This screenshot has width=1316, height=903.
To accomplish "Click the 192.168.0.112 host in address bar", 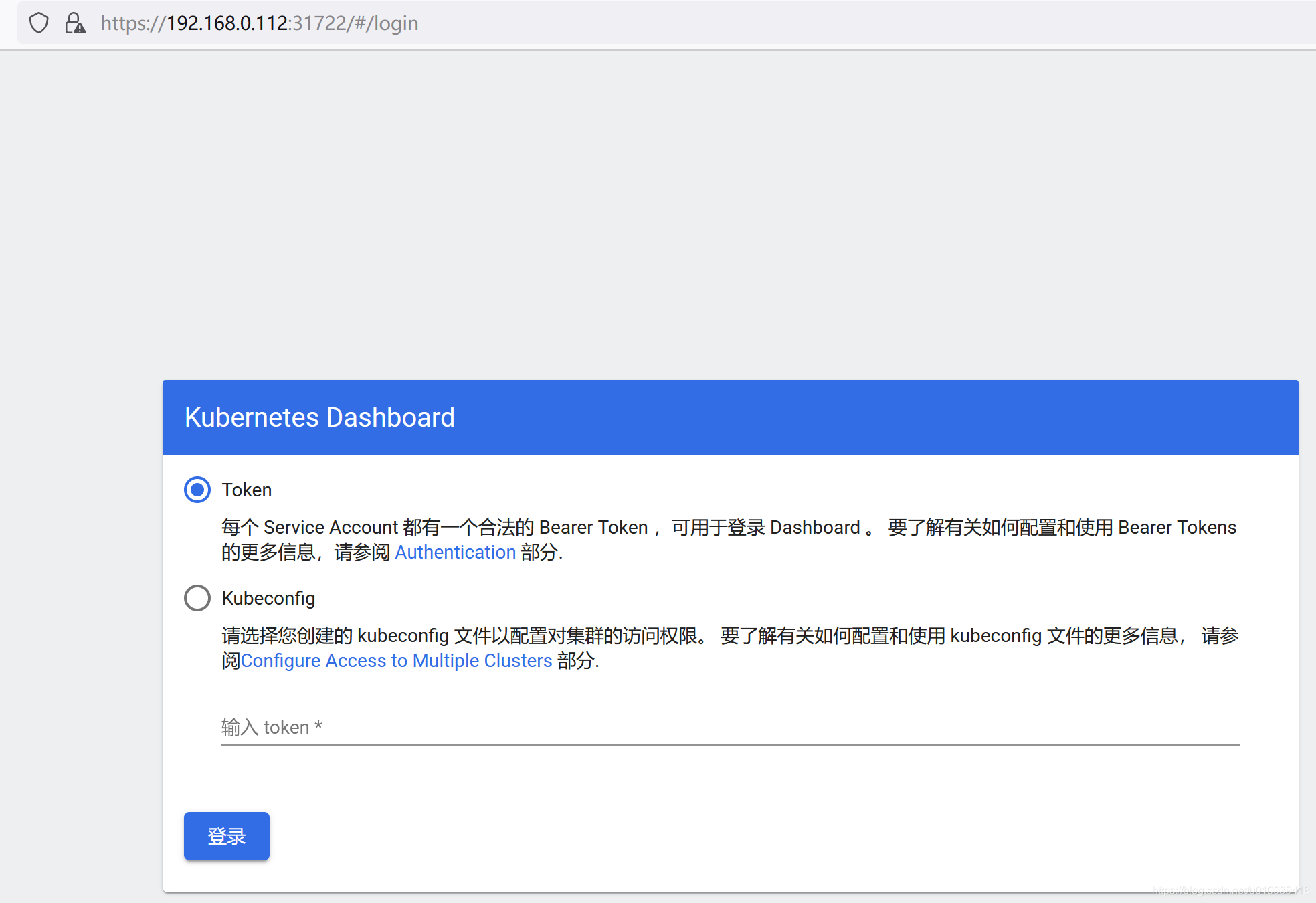I will 227,23.
